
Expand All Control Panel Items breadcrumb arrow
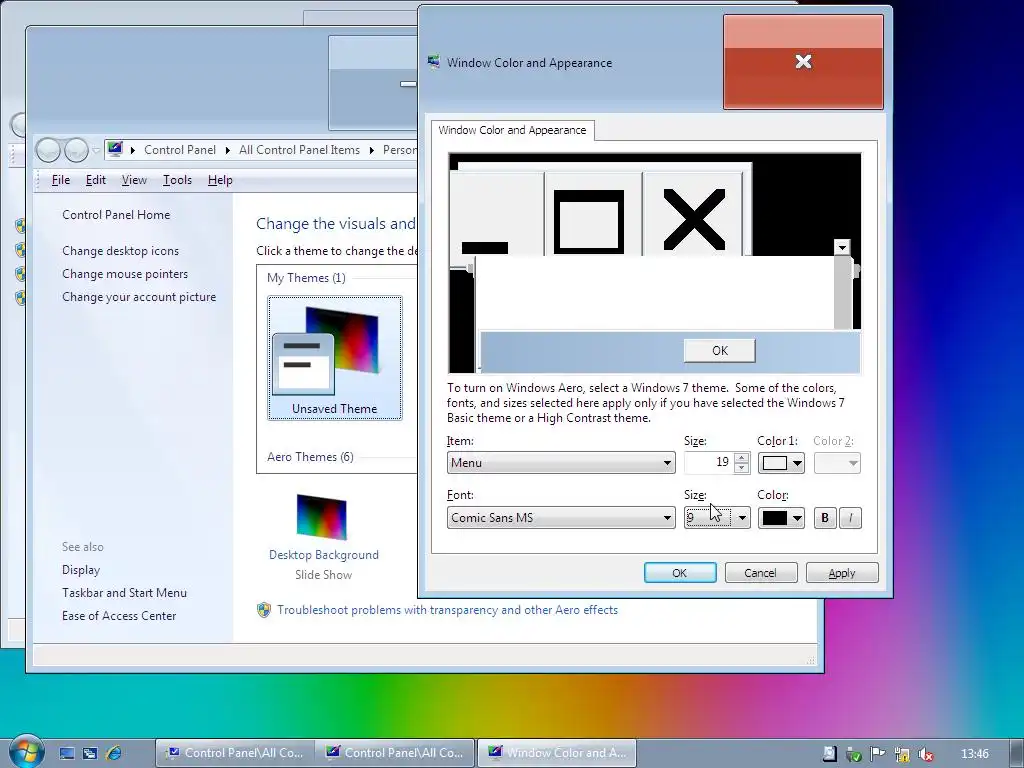pyautogui.click(x=372, y=150)
